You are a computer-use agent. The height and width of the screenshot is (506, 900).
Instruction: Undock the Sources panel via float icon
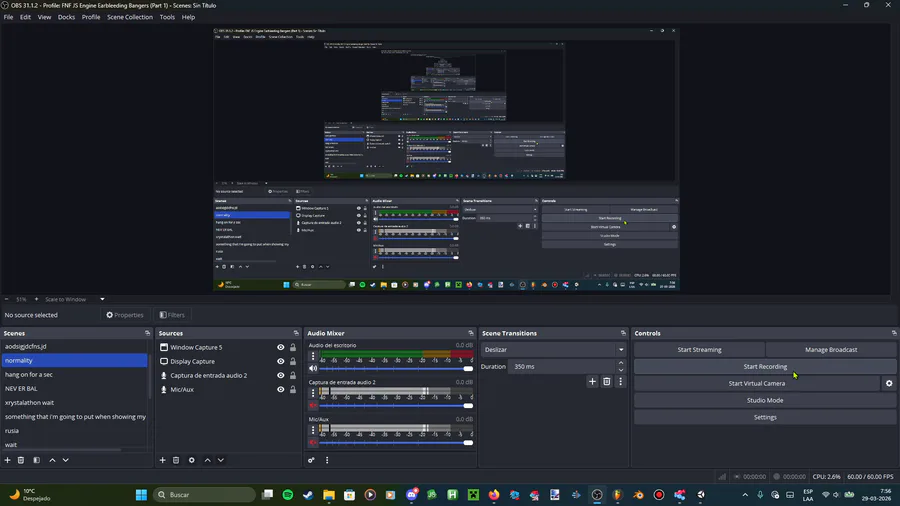pyautogui.click(x=296, y=333)
